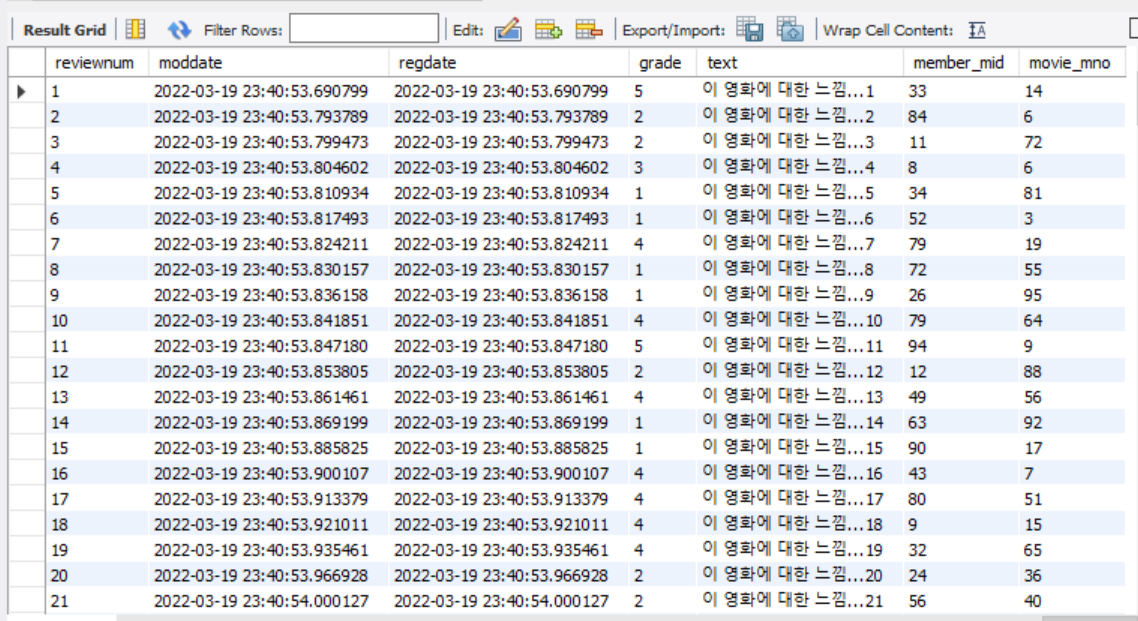Screen dimensions: 1138x621
Task: Select movie_mno cell with value 19
Action: click(x=1072, y=244)
